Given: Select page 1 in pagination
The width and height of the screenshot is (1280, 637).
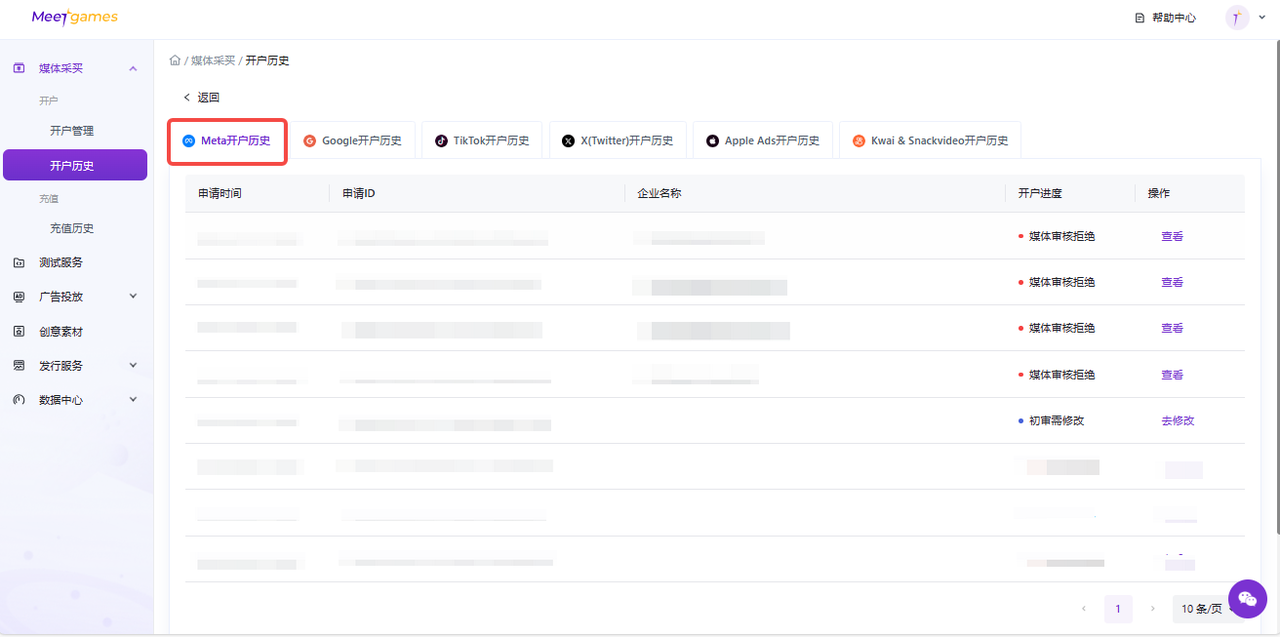Looking at the screenshot, I should [x=1118, y=608].
